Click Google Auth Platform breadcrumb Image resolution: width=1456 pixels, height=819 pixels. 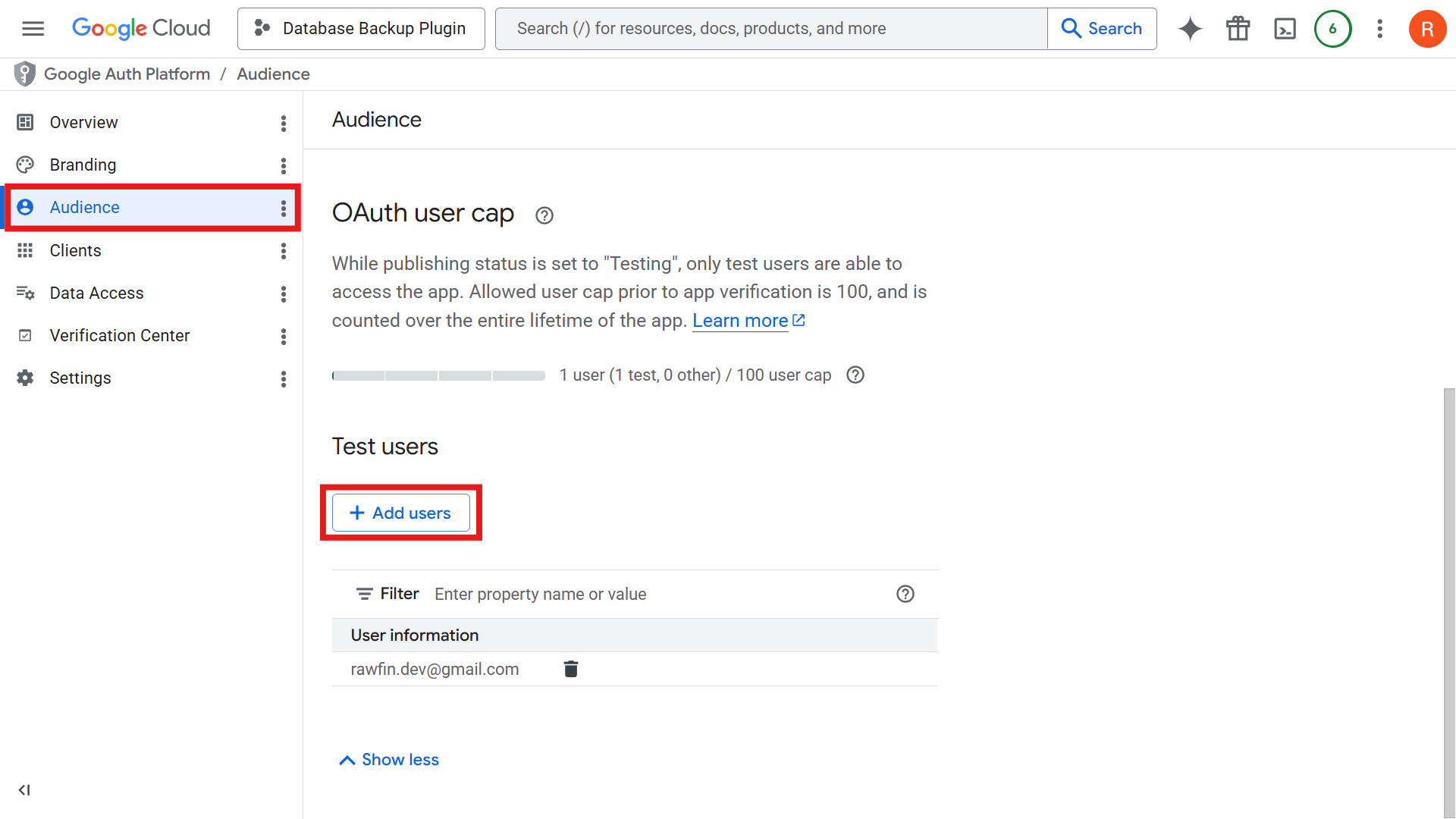click(x=127, y=74)
